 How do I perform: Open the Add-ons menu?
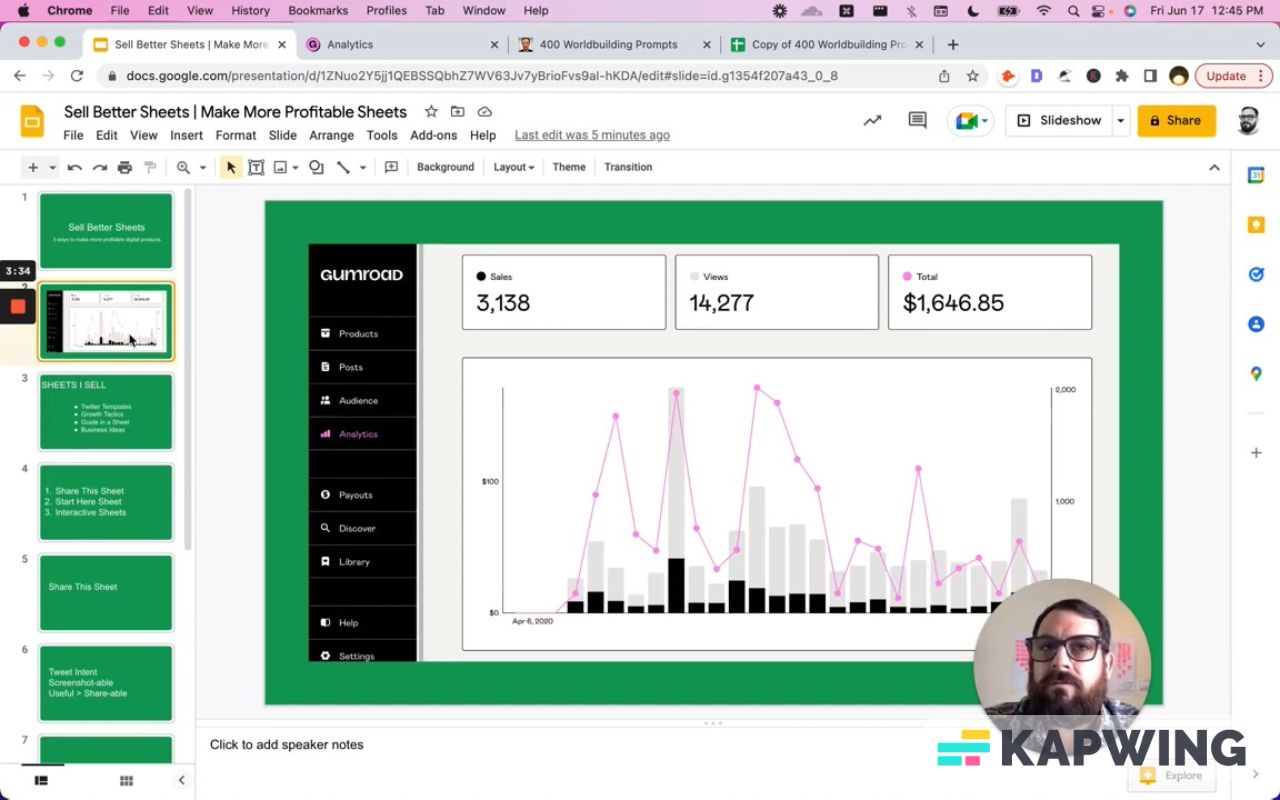pyautogui.click(x=433, y=135)
